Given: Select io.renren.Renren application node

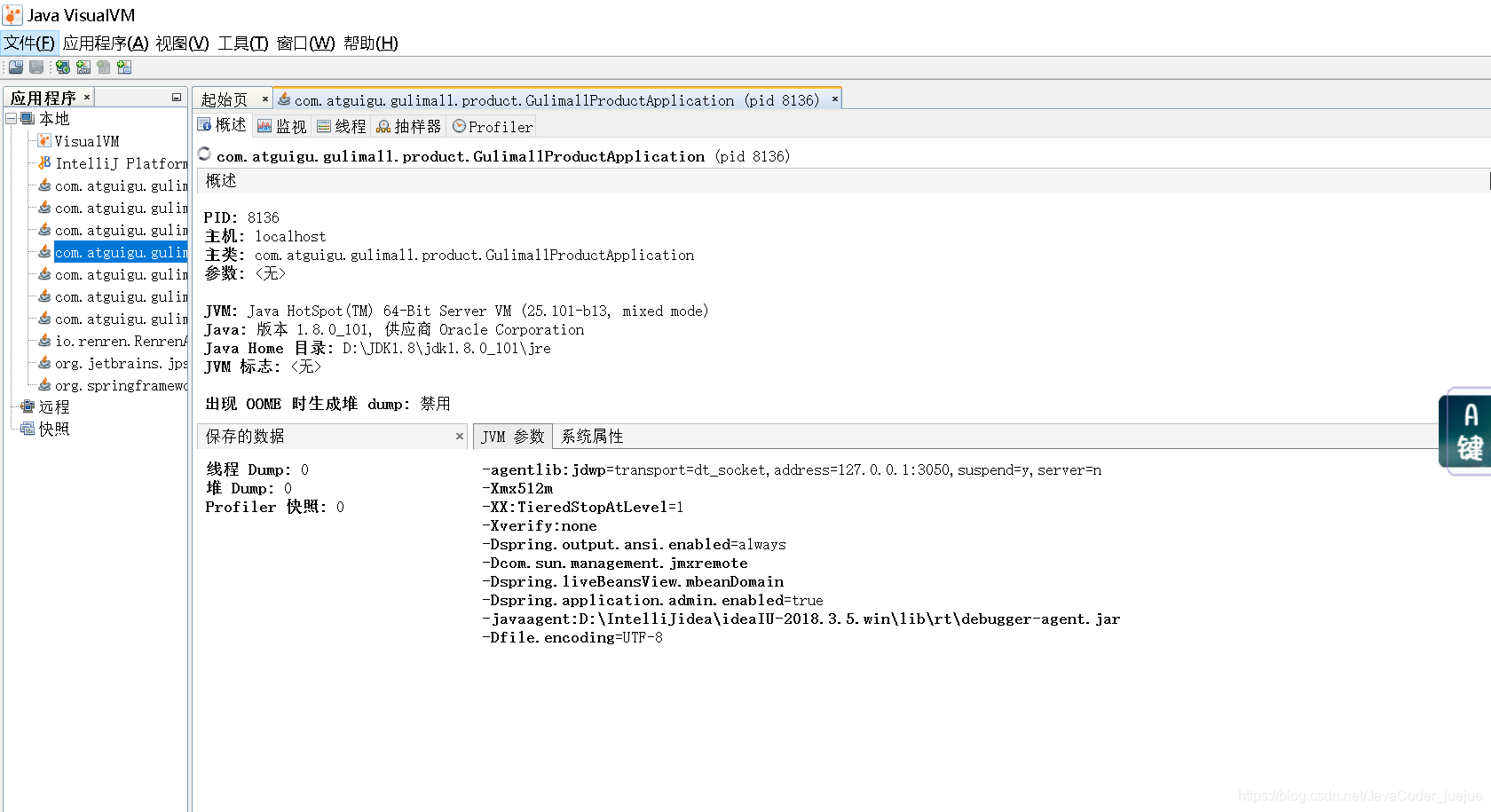Looking at the screenshot, I should (122, 341).
